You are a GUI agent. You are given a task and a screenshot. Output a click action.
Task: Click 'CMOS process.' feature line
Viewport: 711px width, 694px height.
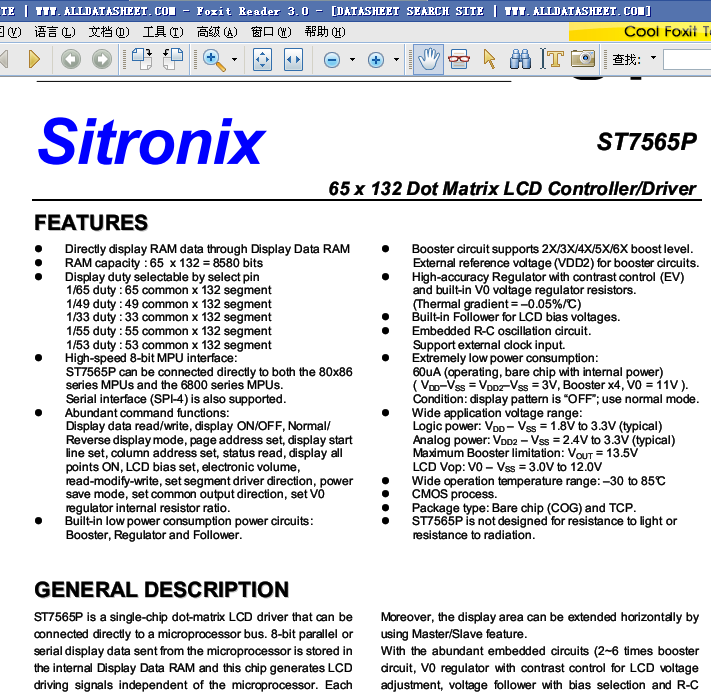(454, 494)
